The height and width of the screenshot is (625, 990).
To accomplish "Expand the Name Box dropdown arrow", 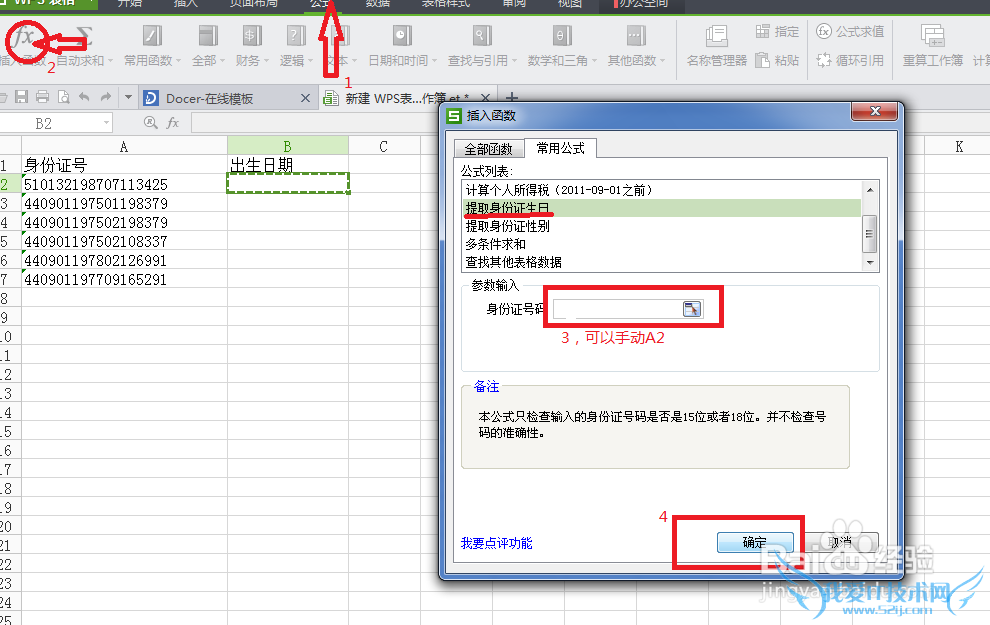I will pos(107,123).
